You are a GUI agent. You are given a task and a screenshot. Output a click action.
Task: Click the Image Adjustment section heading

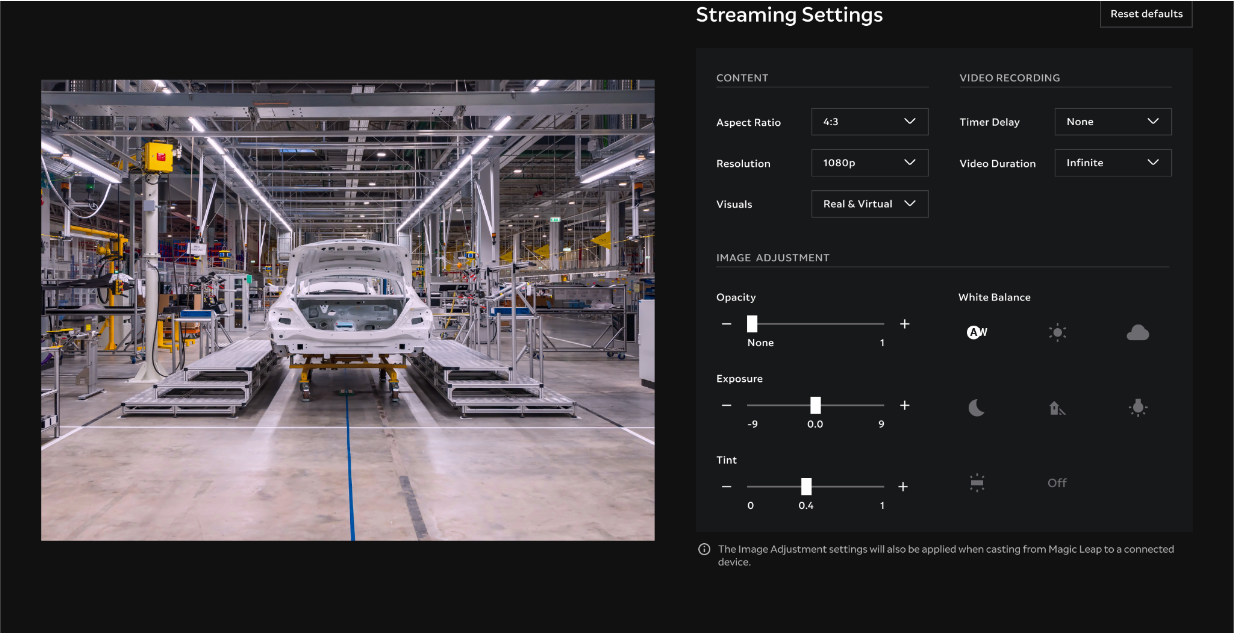[x=772, y=257]
